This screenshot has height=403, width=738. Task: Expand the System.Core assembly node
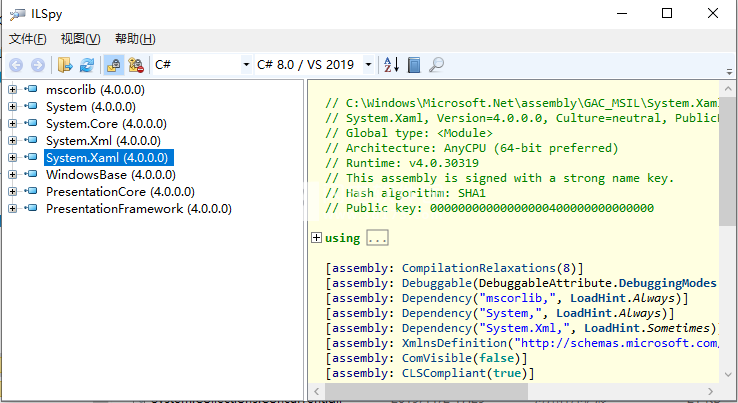tap(12, 123)
